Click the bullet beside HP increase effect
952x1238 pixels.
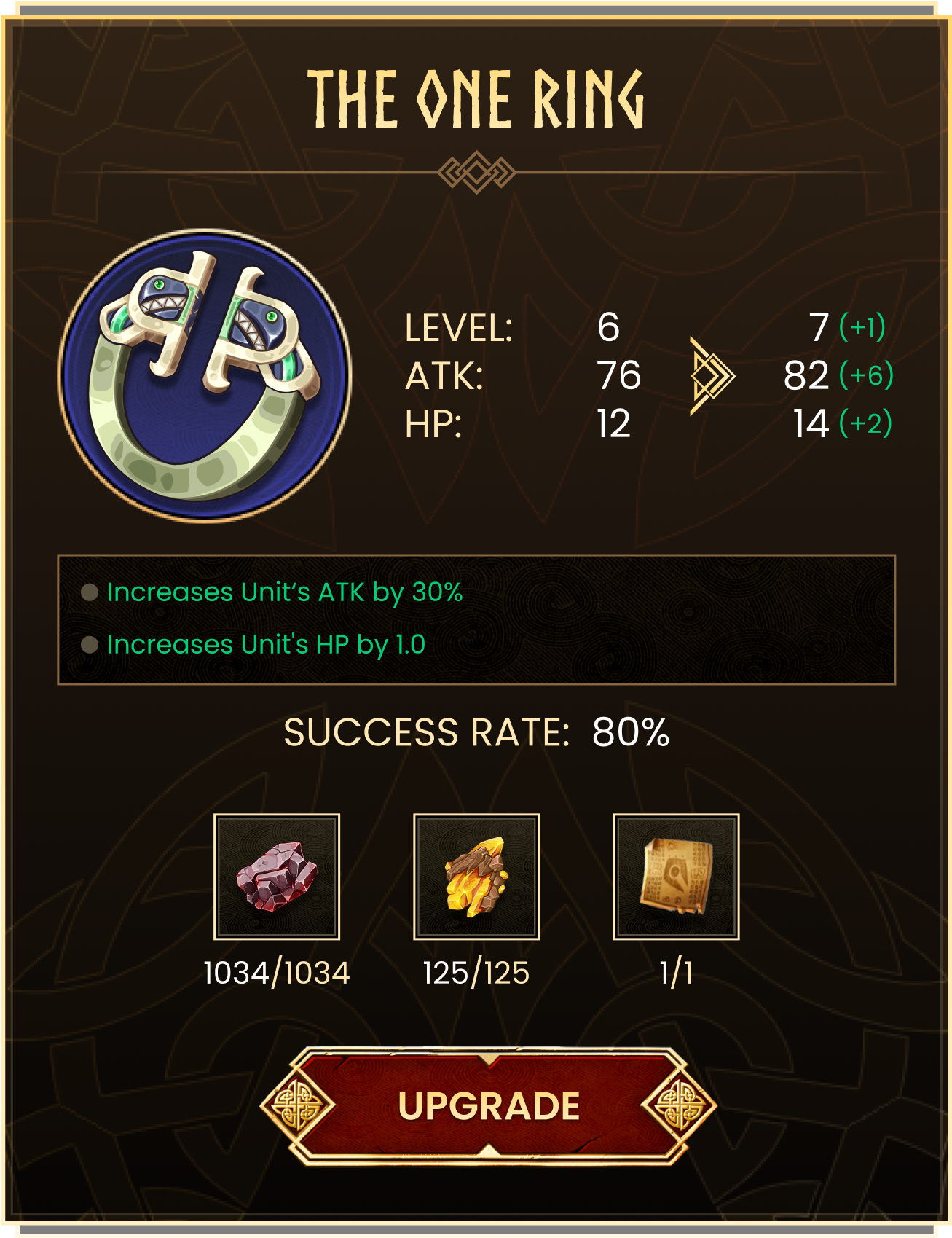tap(90, 644)
